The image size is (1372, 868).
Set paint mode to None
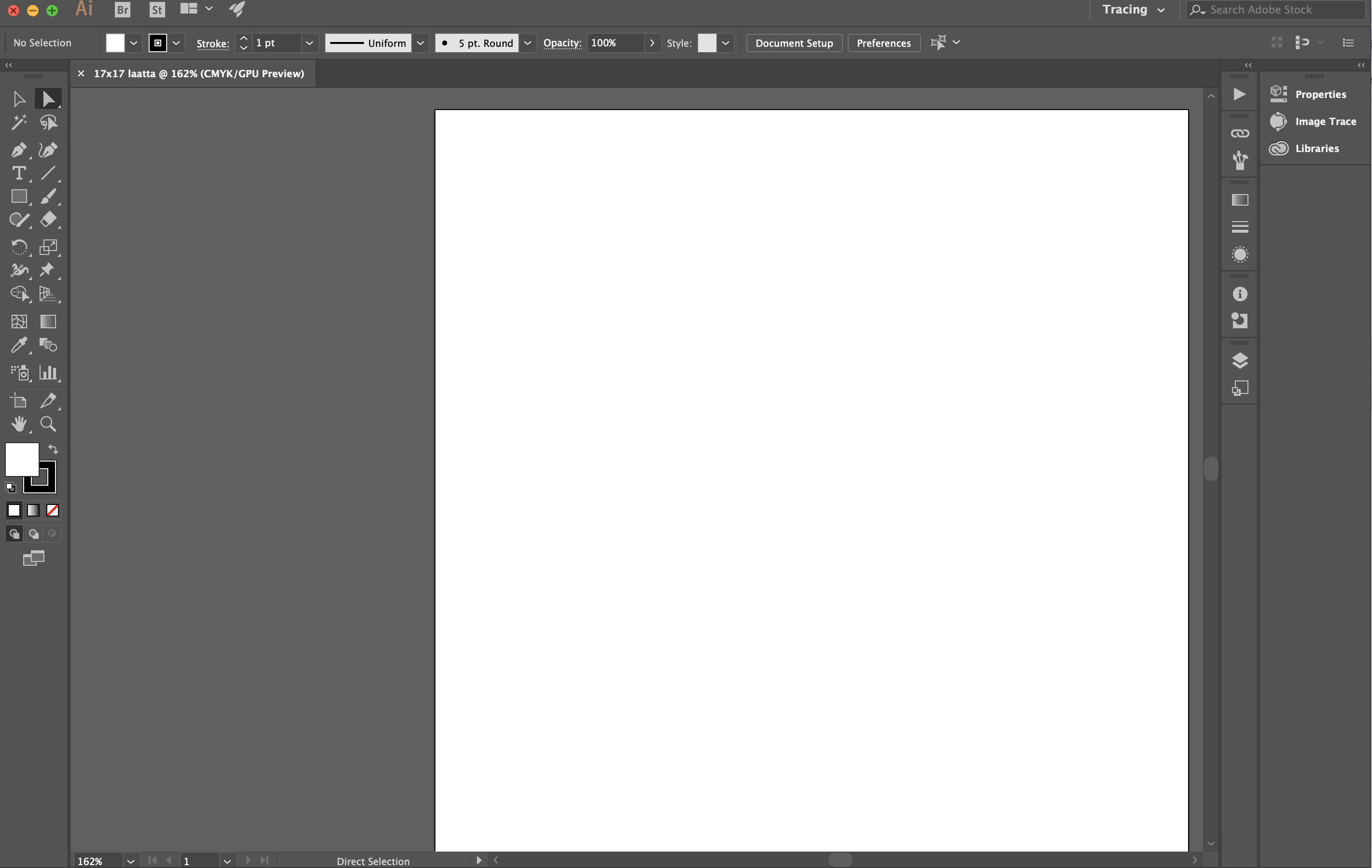[x=53, y=510]
